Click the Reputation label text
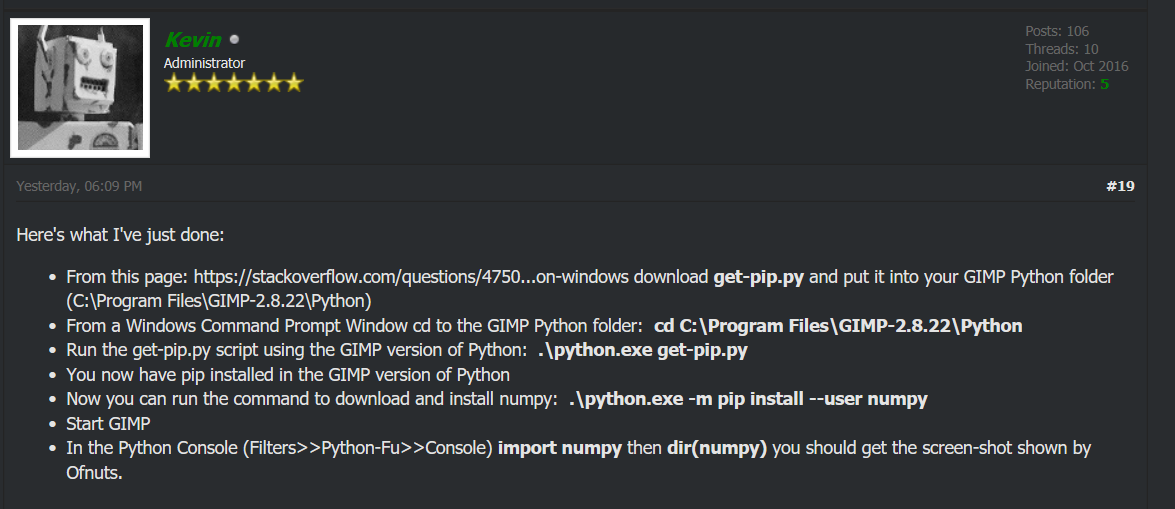Screen dimensions: 1175x509 (x=1060, y=84)
